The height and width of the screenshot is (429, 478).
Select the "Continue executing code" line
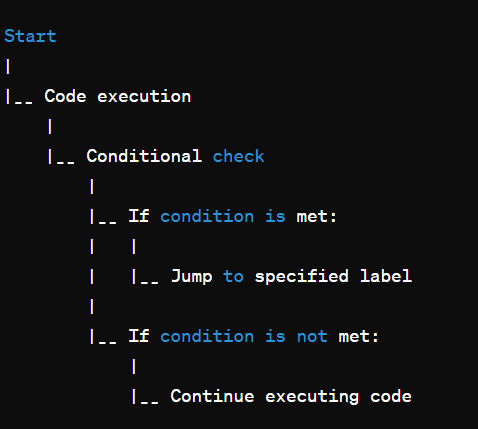coord(291,396)
